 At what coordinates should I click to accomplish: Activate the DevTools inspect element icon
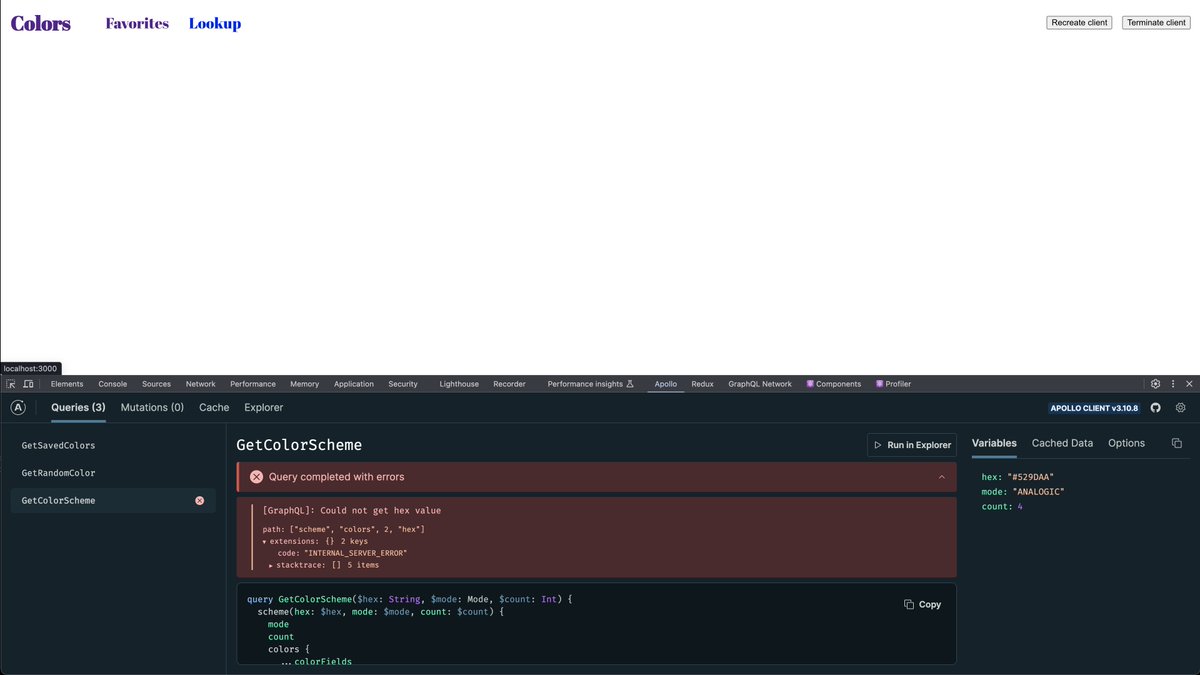pyautogui.click(x=11, y=384)
